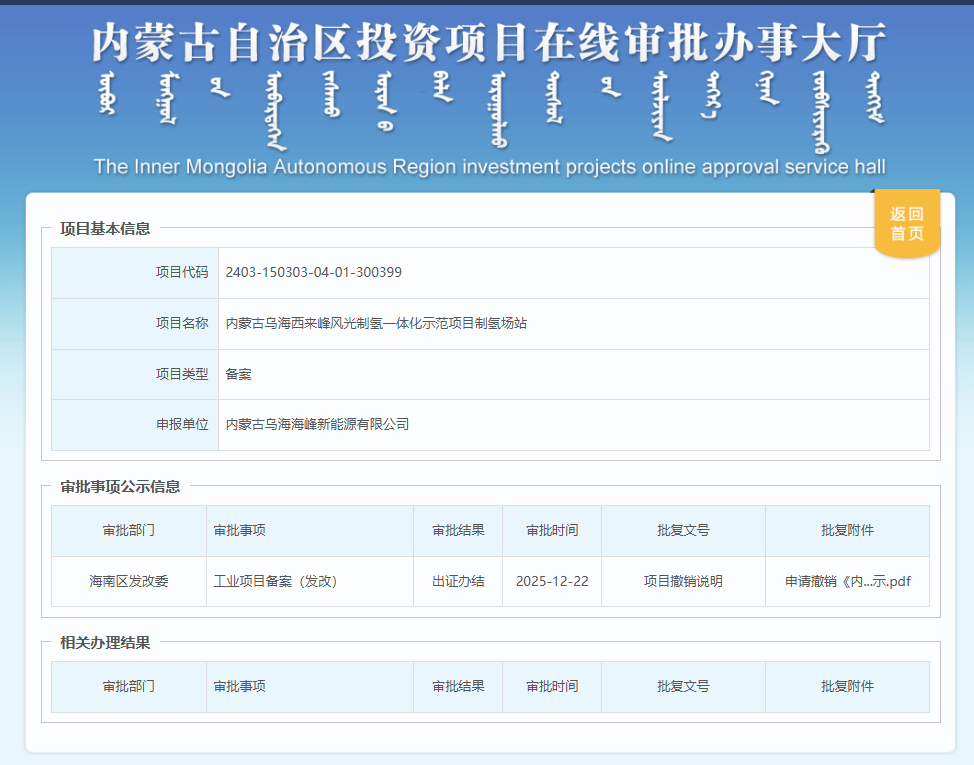Click the 申报单位 label cell
Image resolution: width=974 pixels, height=765 pixels.
182,424
